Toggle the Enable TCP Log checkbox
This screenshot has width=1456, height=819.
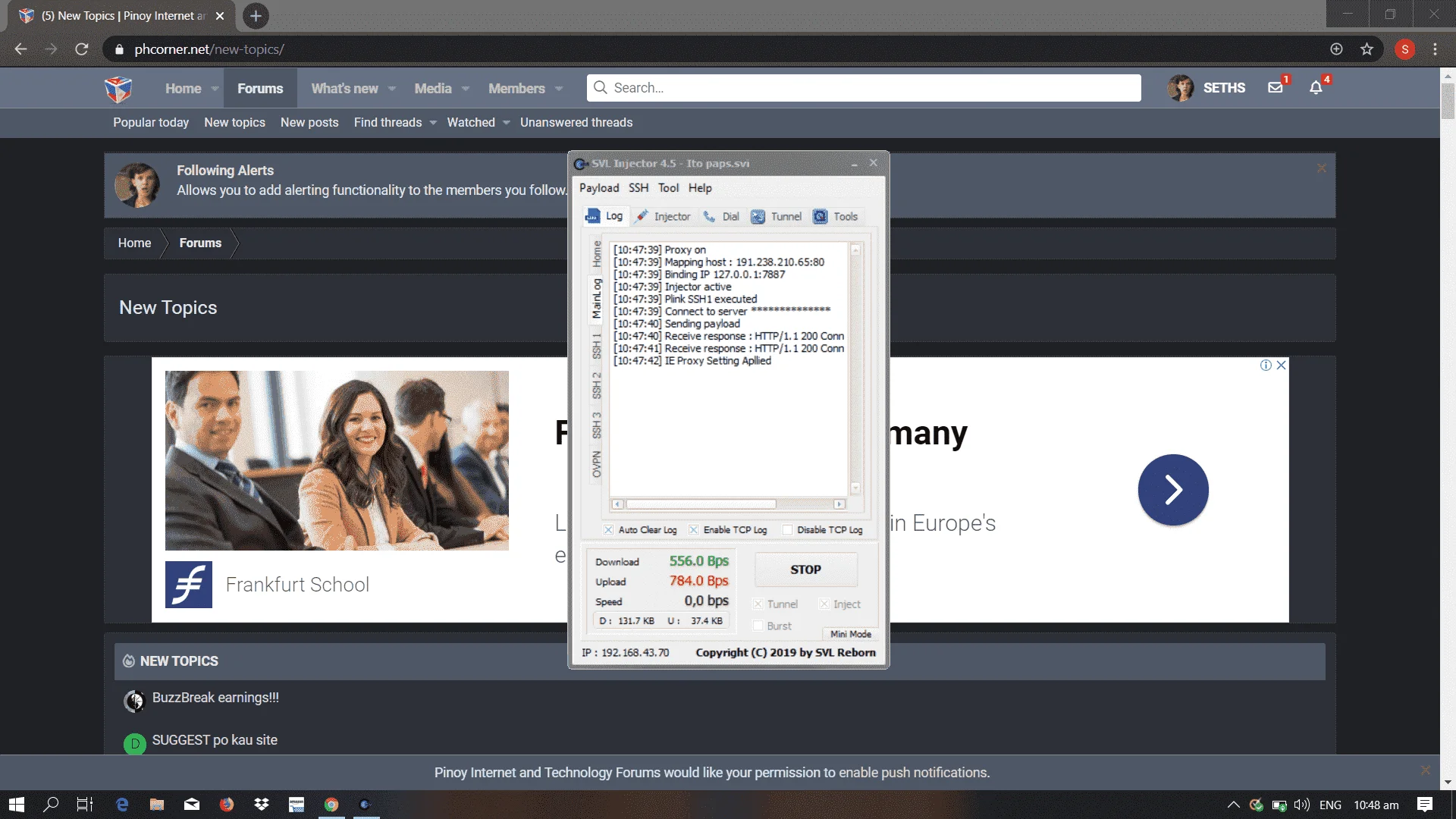pos(693,530)
